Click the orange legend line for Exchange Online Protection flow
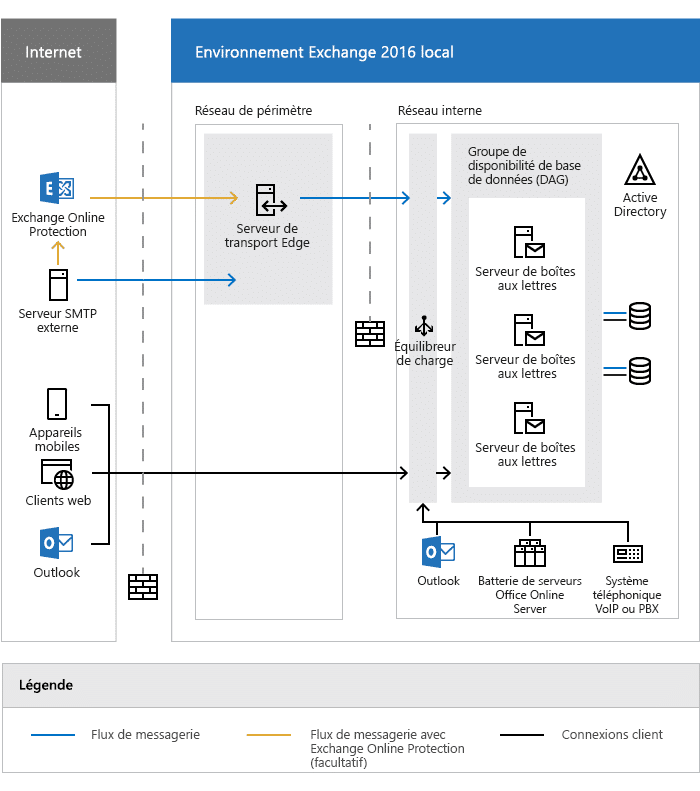This screenshot has width=700, height=791. [x=269, y=735]
